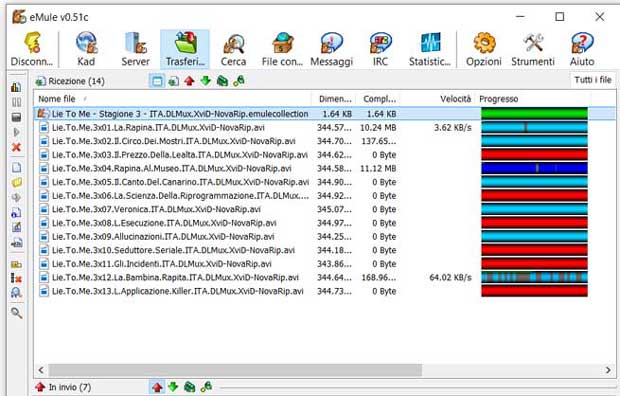
Task: Open the Server list view
Action: (135, 49)
